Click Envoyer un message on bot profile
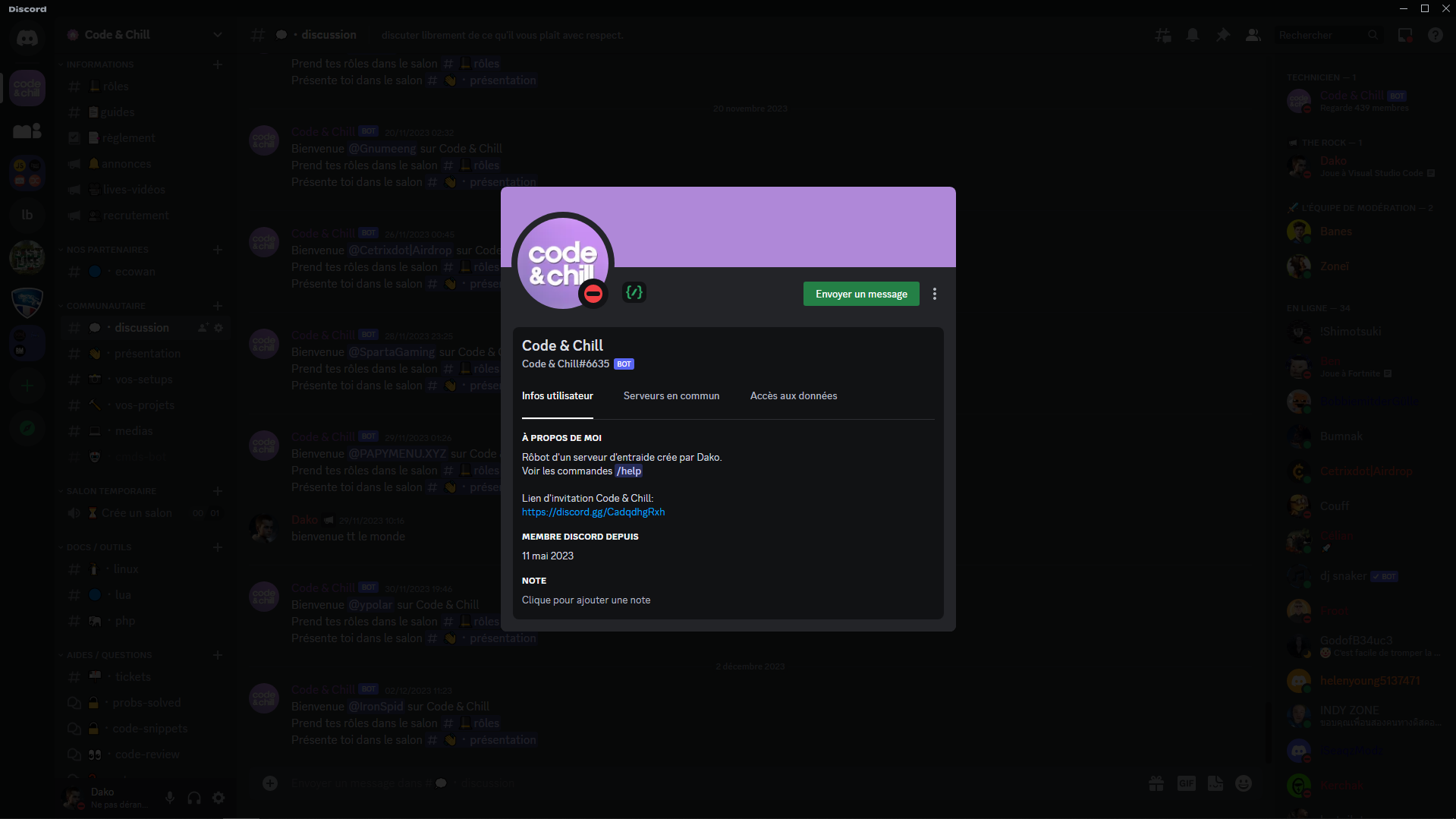1456x819 pixels. coord(860,294)
